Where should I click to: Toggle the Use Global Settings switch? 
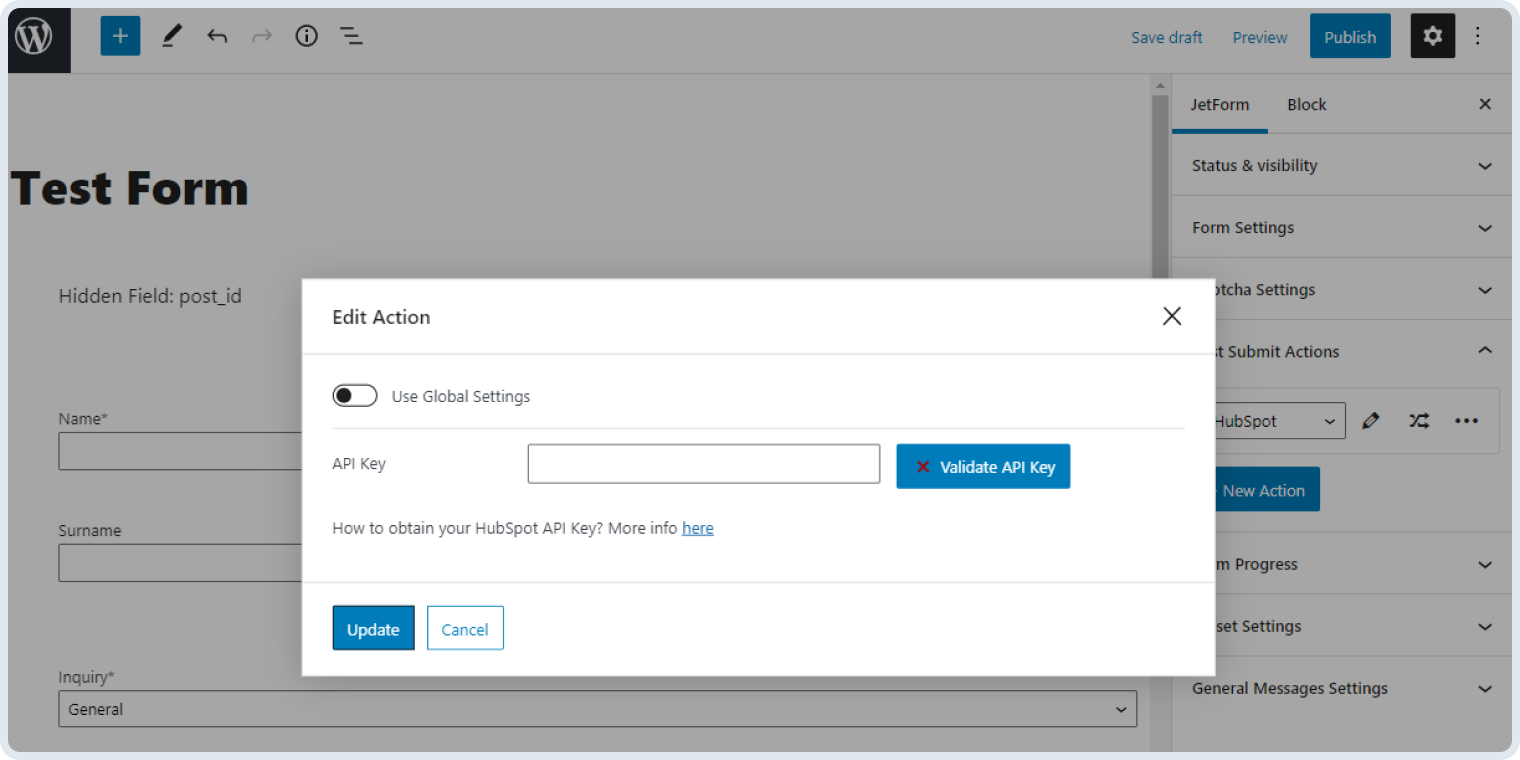355,395
